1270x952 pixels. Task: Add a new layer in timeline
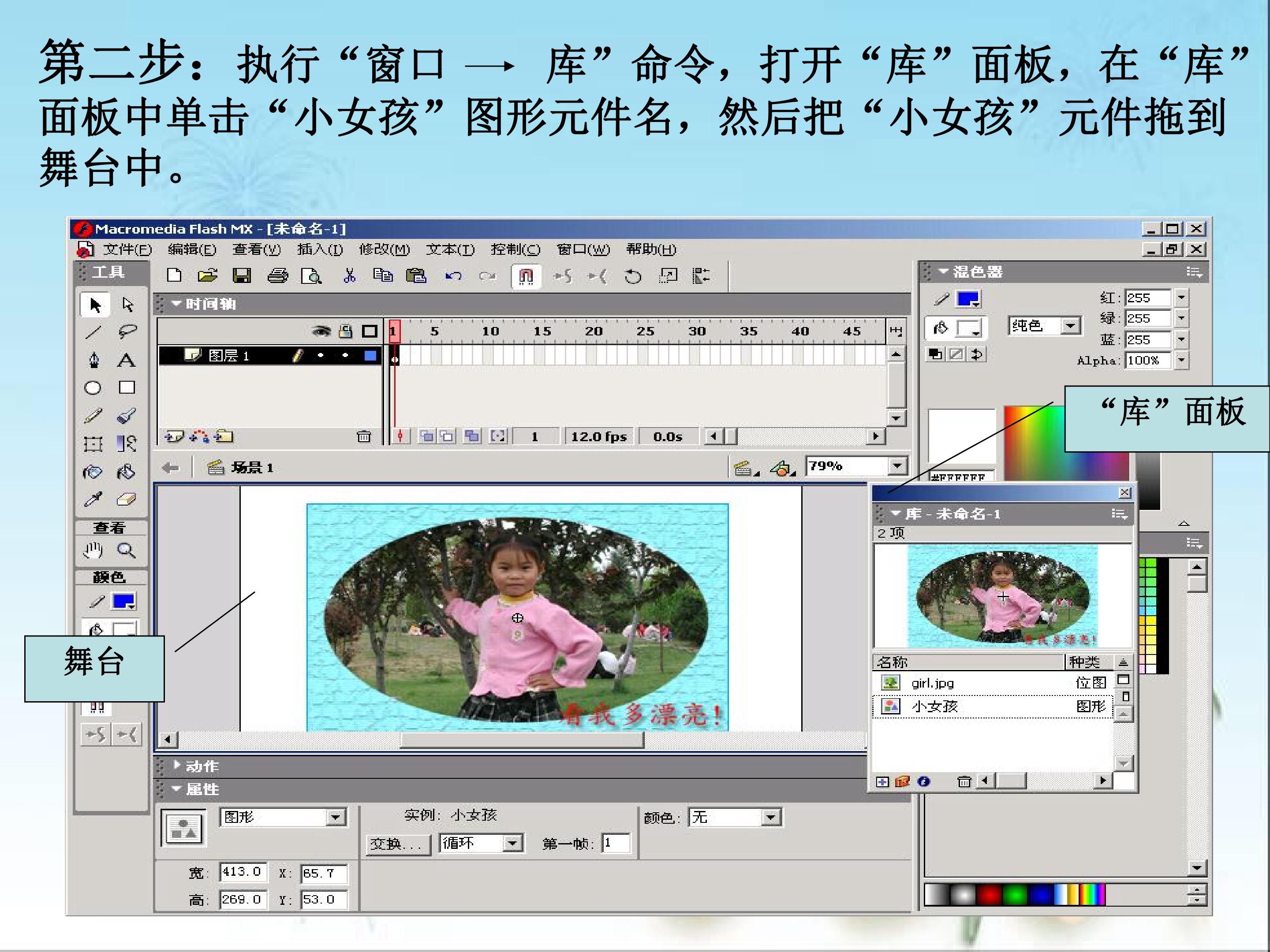pos(173,437)
